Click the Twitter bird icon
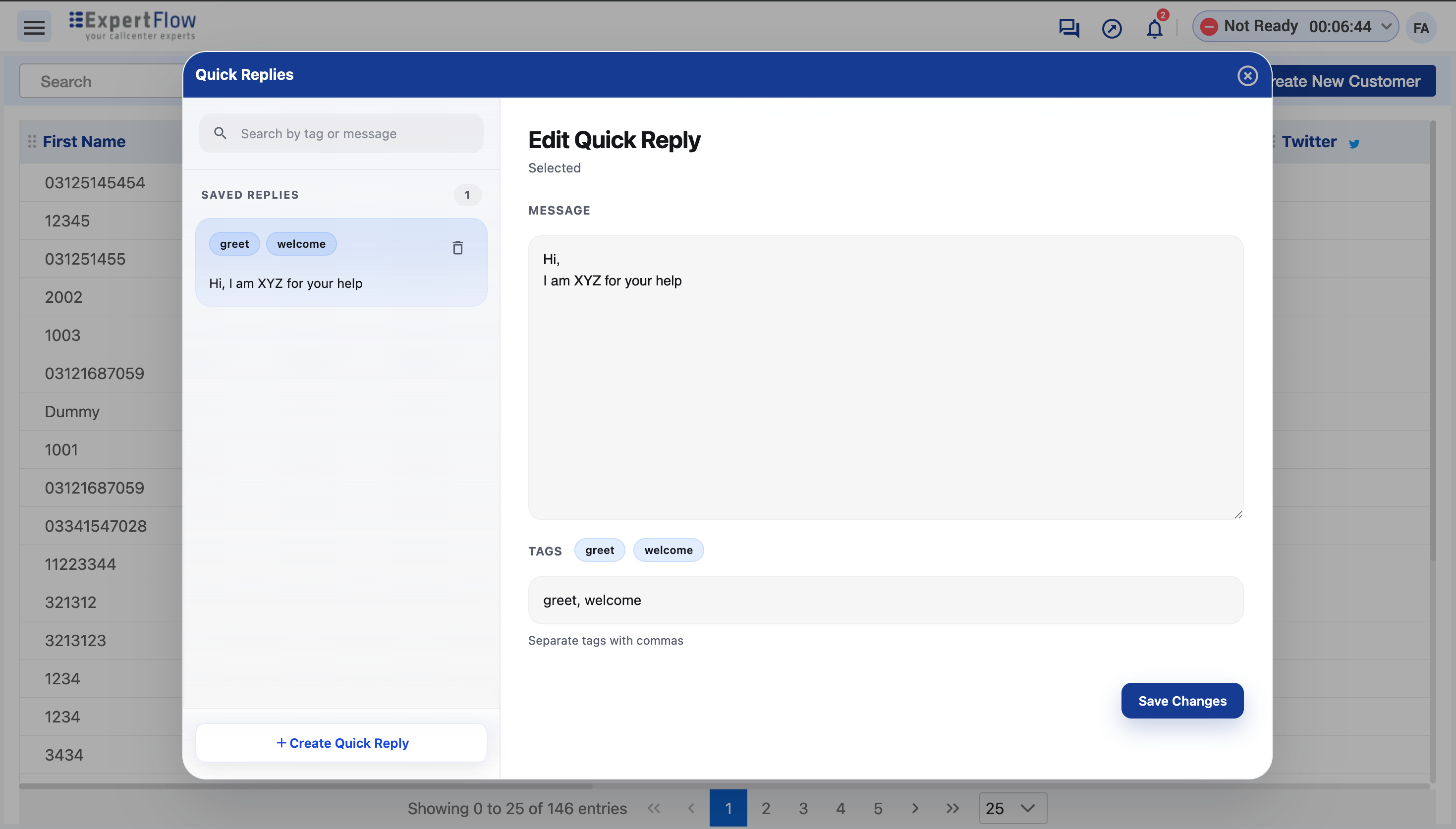The width and height of the screenshot is (1456, 829). pos(1354,144)
